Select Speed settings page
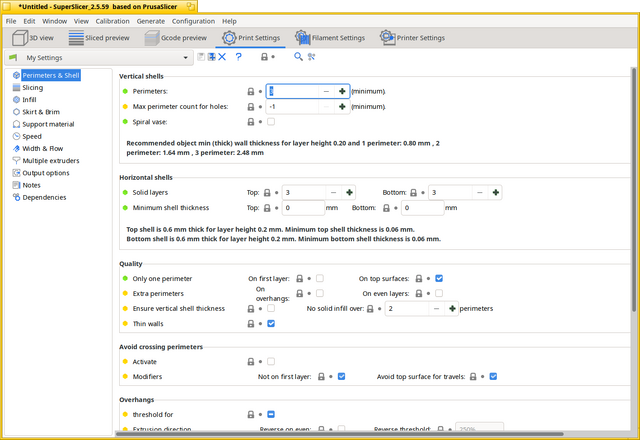The width and height of the screenshot is (640, 440). coord(32,136)
